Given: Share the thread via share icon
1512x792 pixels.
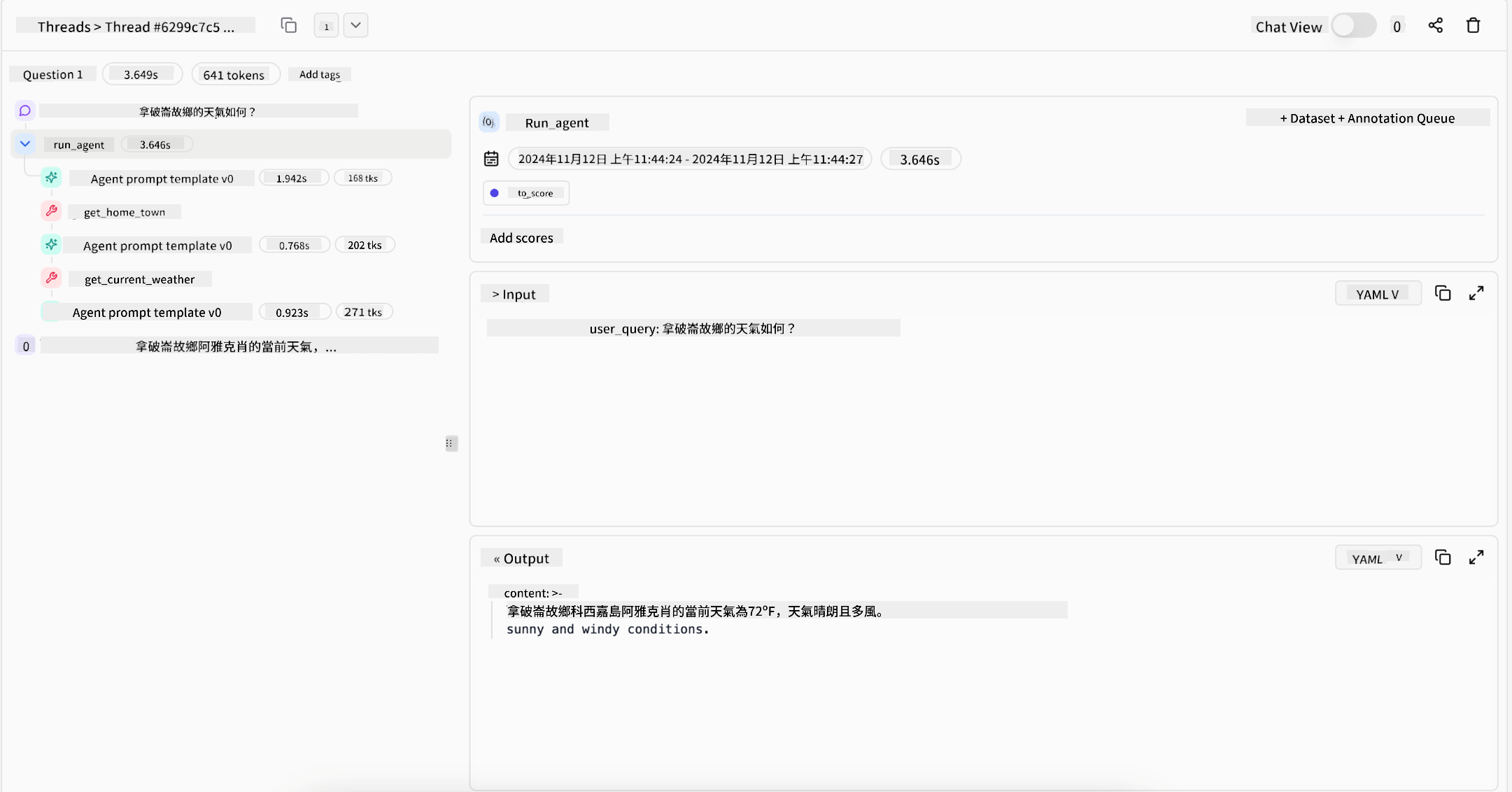Looking at the screenshot, I should [x=1435, y=26].
